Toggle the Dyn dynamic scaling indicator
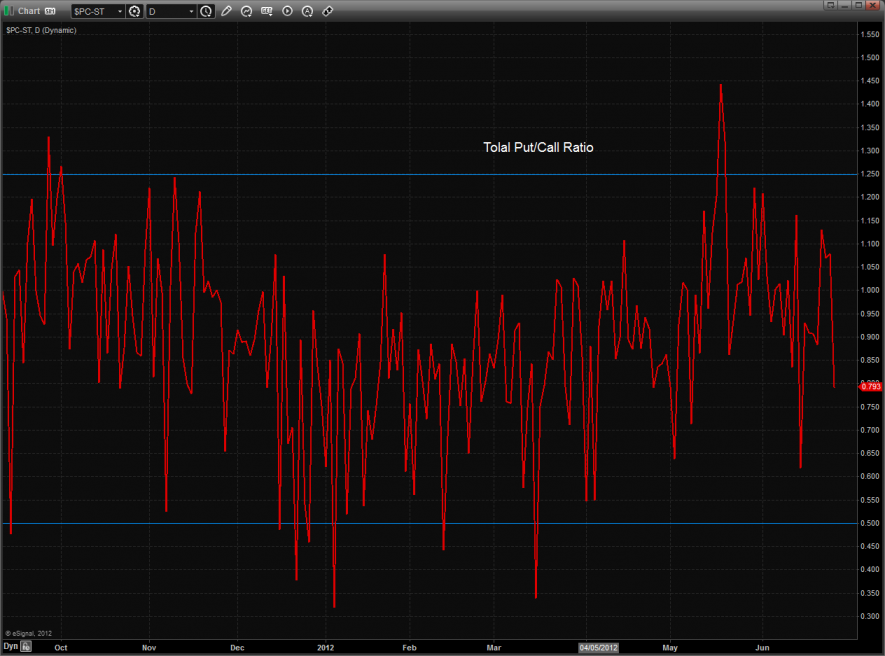Viewport: 885px width, 656px height. (x=11, y=647)
